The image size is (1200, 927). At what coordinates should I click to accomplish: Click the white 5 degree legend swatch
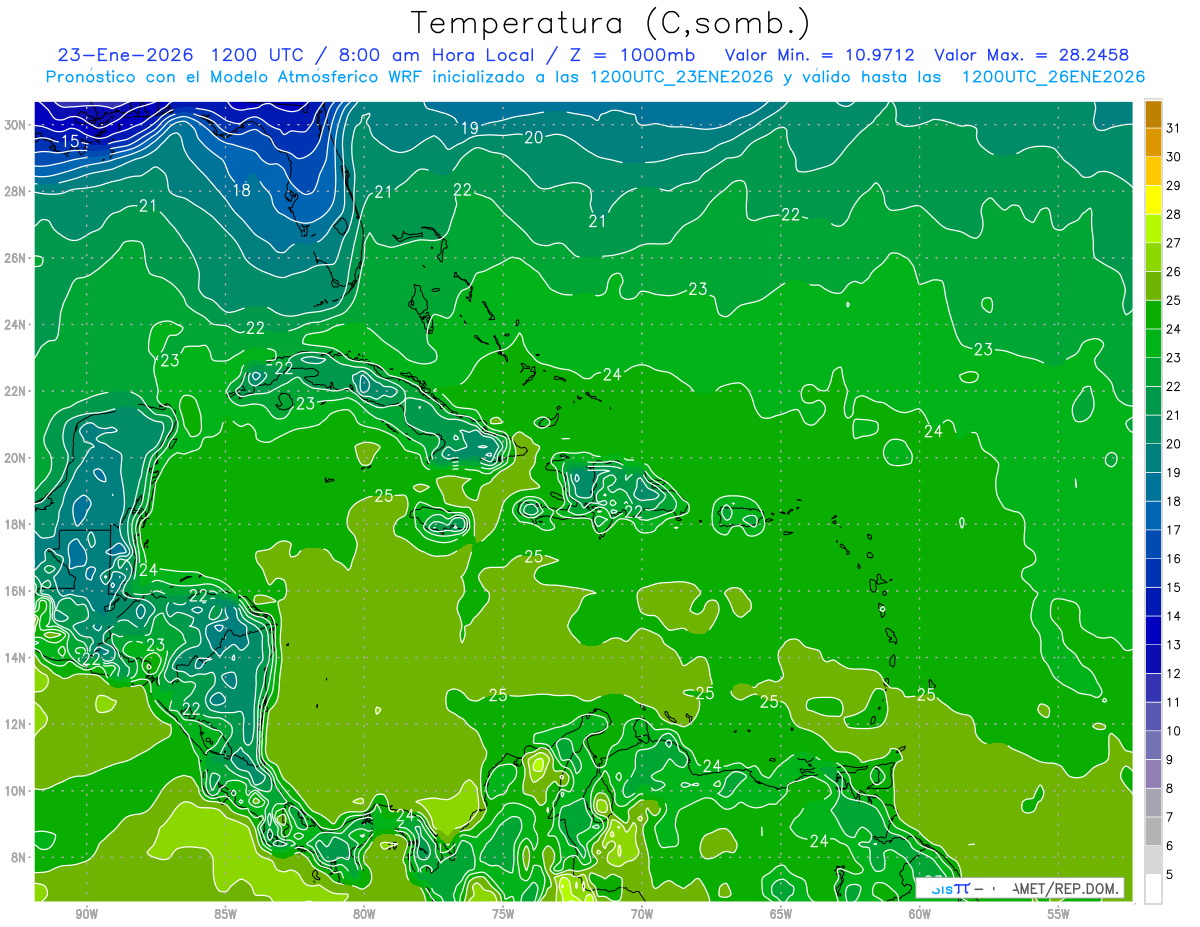pyautogui.click(x=1153, y=889)
